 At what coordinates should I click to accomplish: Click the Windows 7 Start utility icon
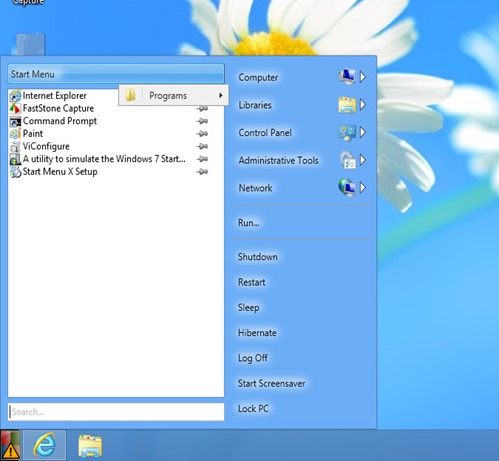pos(15,159)
